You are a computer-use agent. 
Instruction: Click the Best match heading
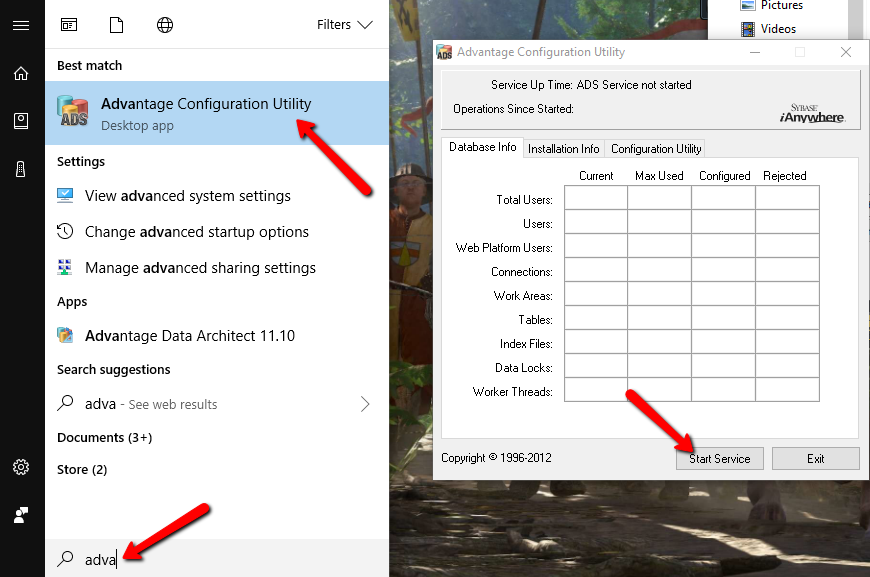coord(89,65)
